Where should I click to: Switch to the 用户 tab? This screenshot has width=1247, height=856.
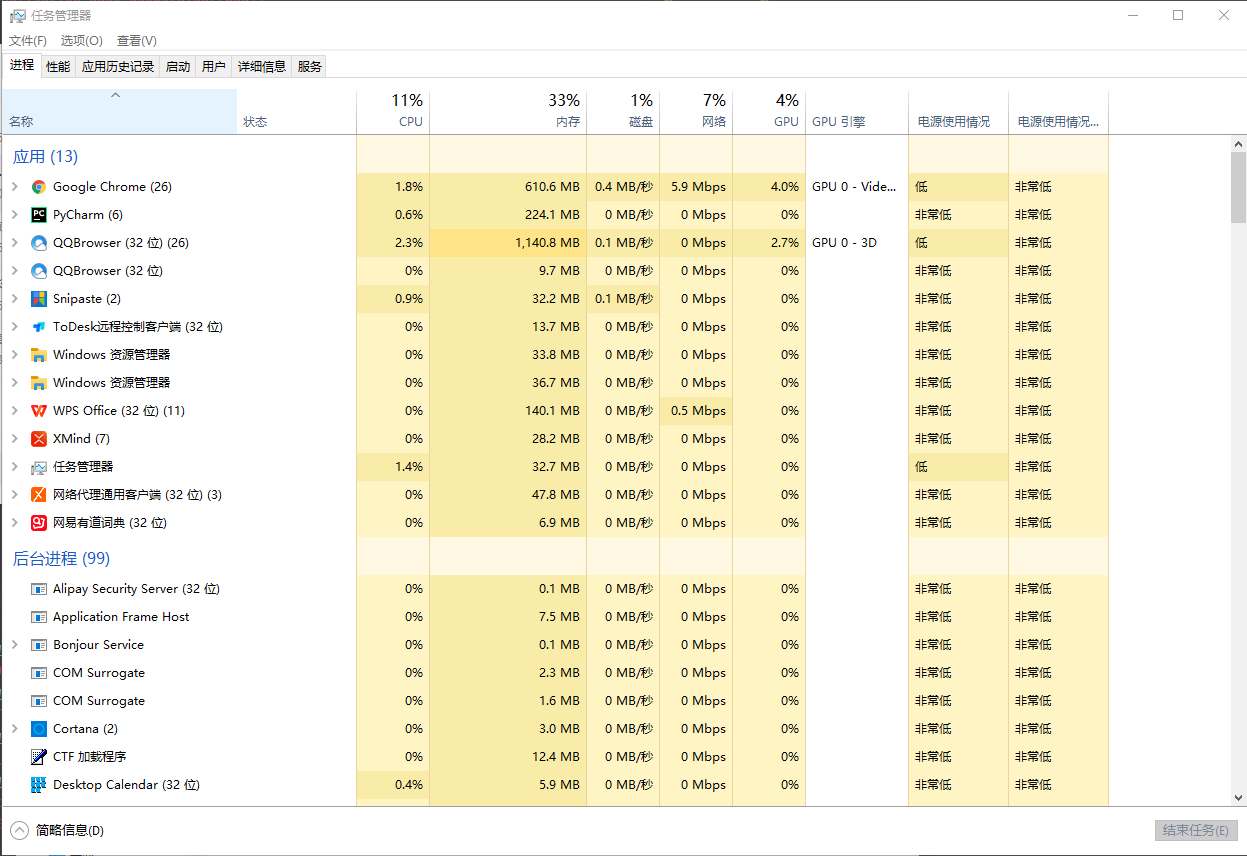(x=214, y=66)
